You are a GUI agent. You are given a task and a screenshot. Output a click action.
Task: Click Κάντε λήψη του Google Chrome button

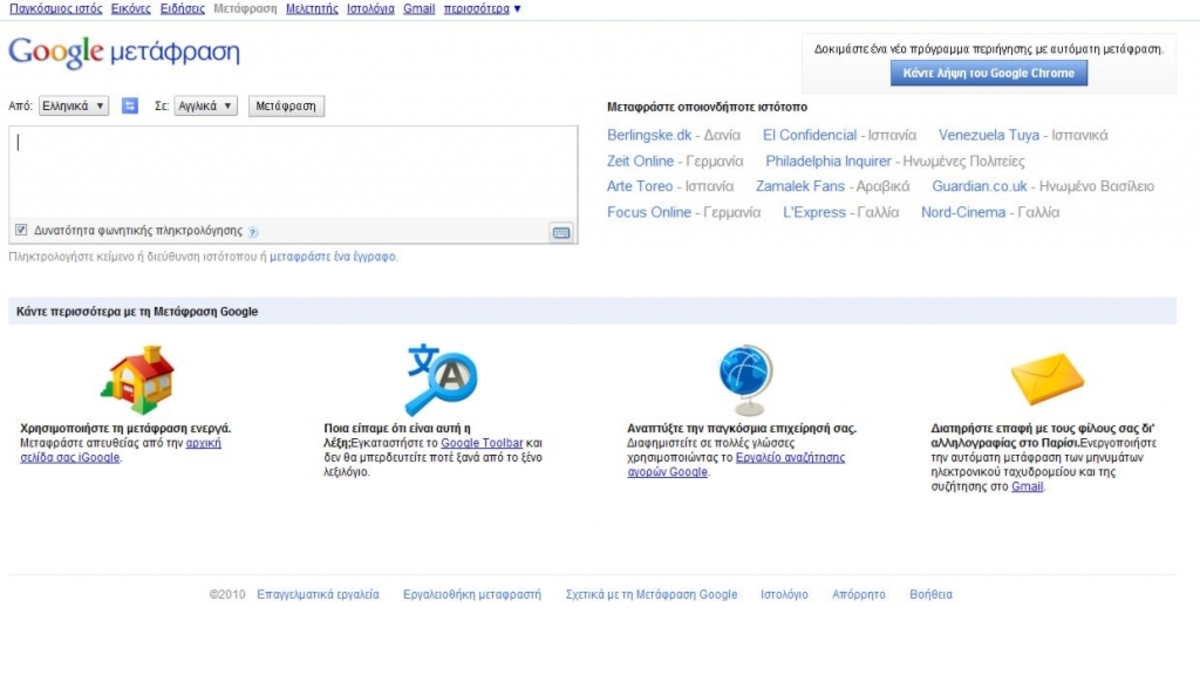tap(989, 73)
